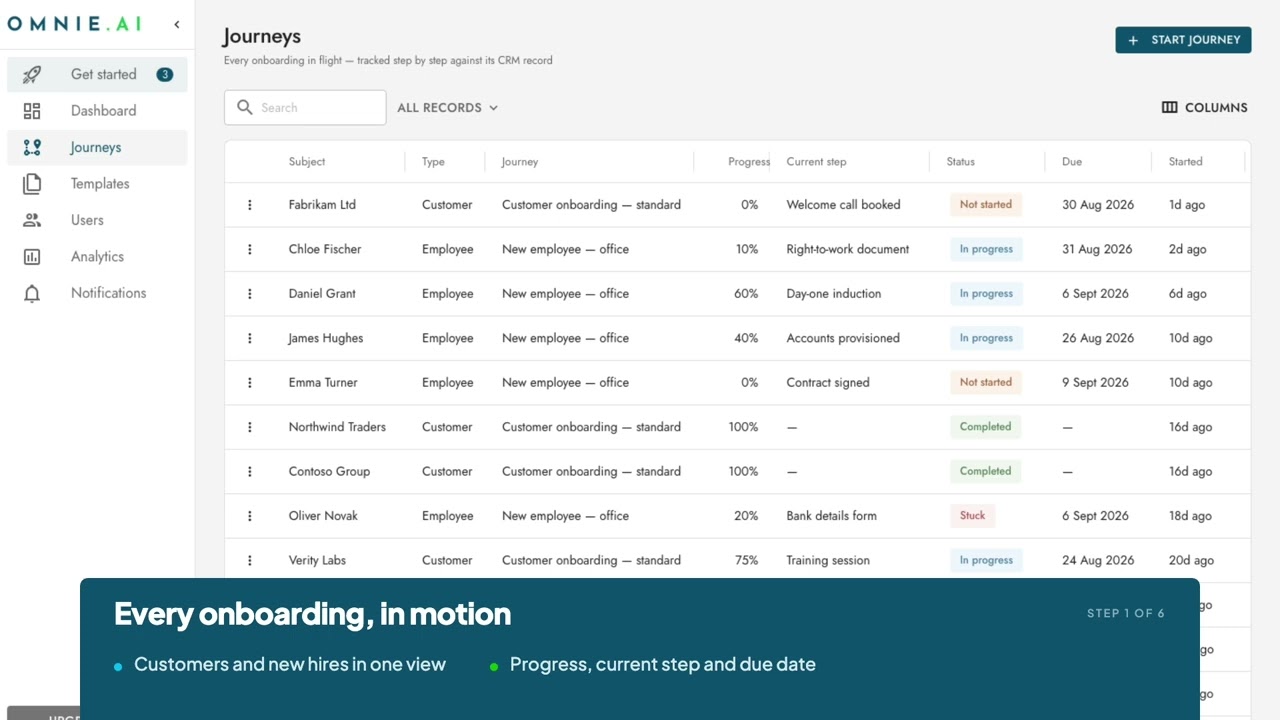Open row menu for Daniel Grant
The height and width of the screenshot is (720, 1280).
[250, 294]
